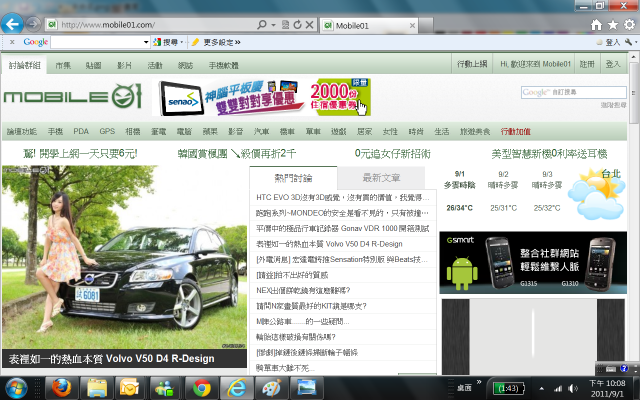
Task: Open the Gonav VDR 1000 thread
Action: [342, 229]
